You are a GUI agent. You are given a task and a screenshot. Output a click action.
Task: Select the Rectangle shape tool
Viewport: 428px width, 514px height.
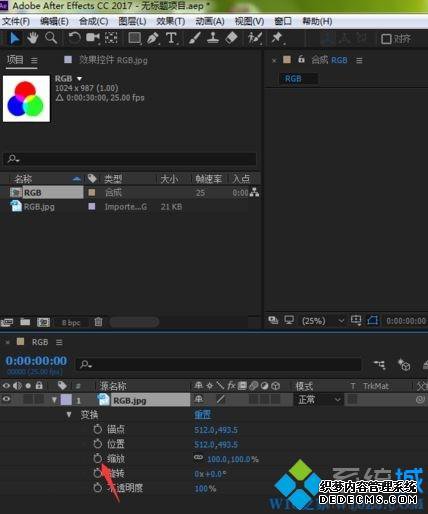(134, 38)
